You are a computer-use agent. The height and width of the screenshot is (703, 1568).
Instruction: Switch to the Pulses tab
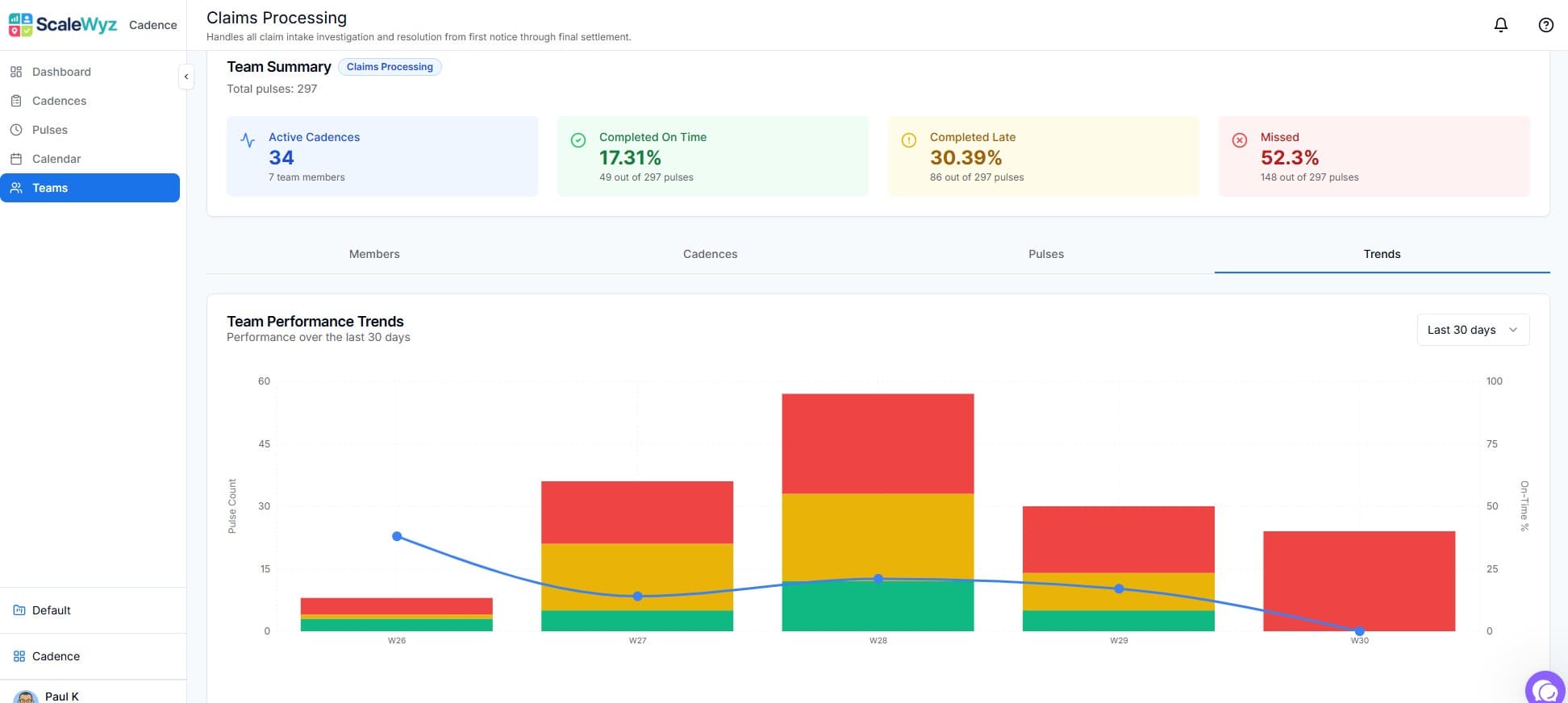(x=1045, y=254)
